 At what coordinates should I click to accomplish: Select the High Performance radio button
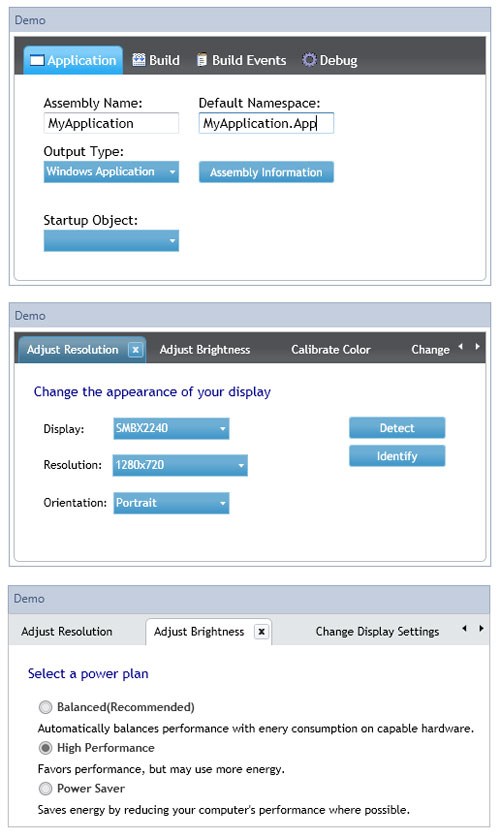45,748
